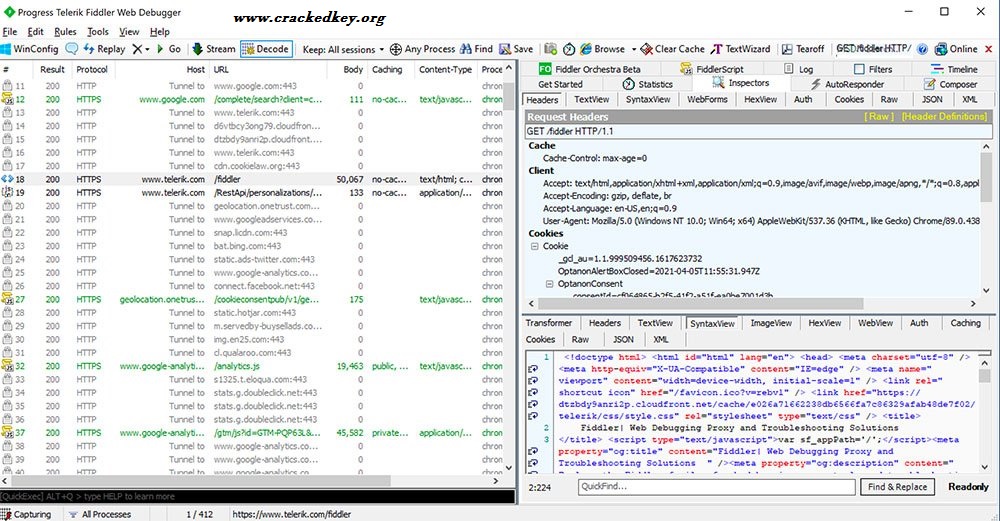Open the TextWizard tool
1000x521 pixels.
coord(741,49)
